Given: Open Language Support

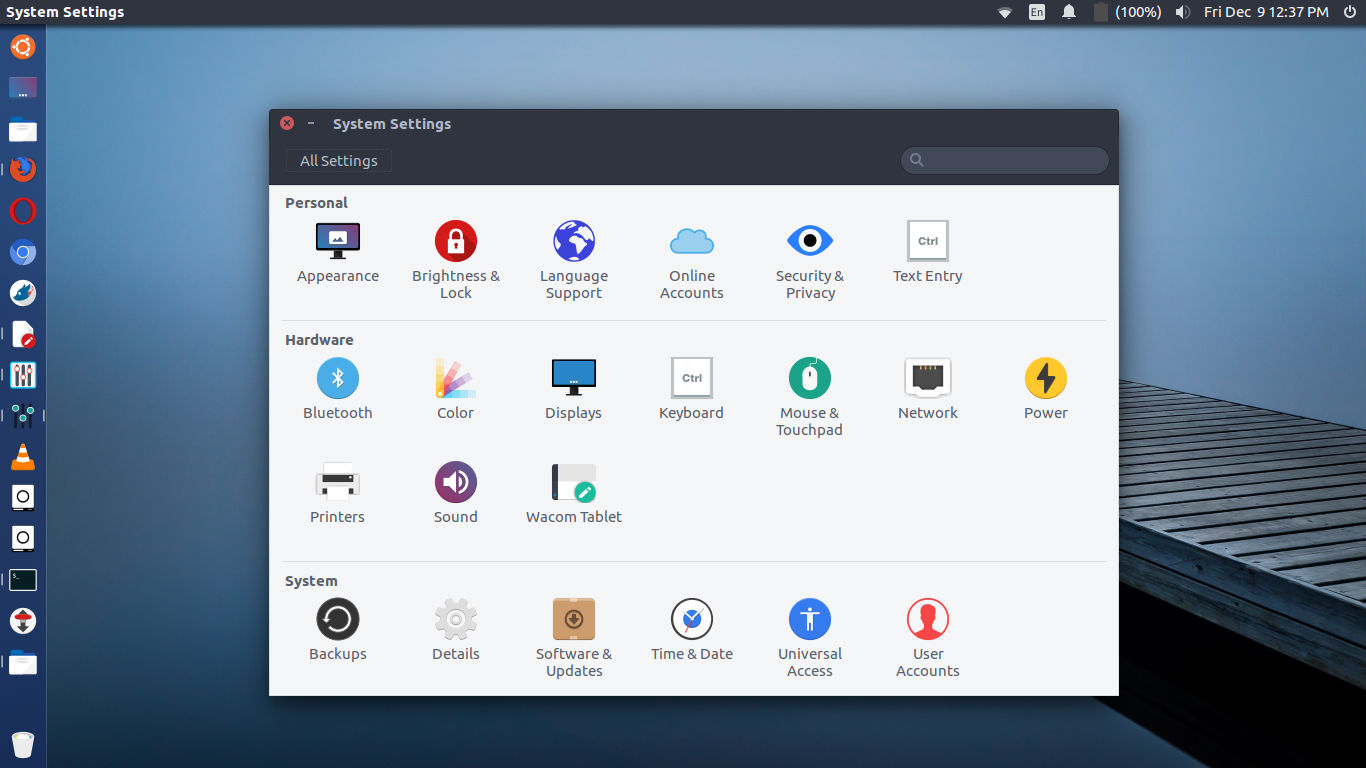Looking at the screenshot, I should pyautogui.click(x=573, y=248).
